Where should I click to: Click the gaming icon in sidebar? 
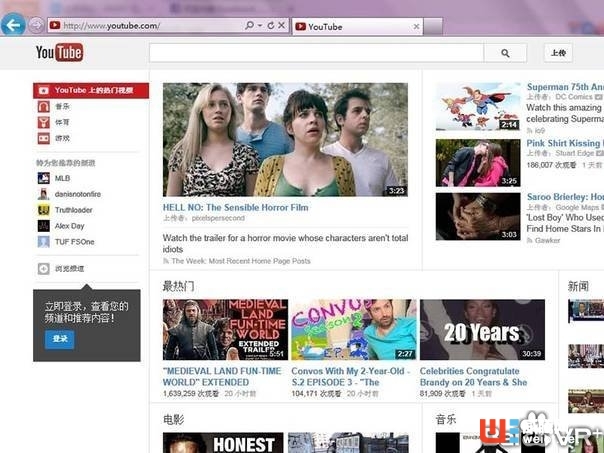point(44,138)
